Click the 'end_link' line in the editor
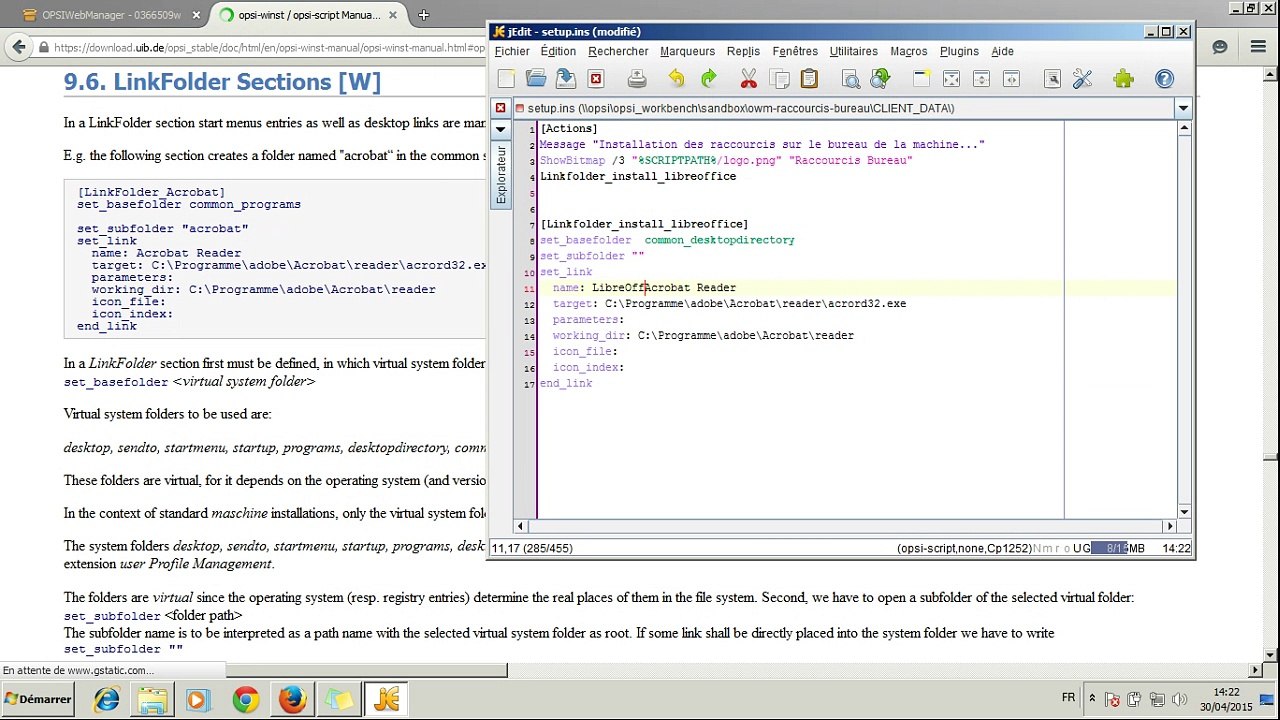1280x720 pixels. 566,383
